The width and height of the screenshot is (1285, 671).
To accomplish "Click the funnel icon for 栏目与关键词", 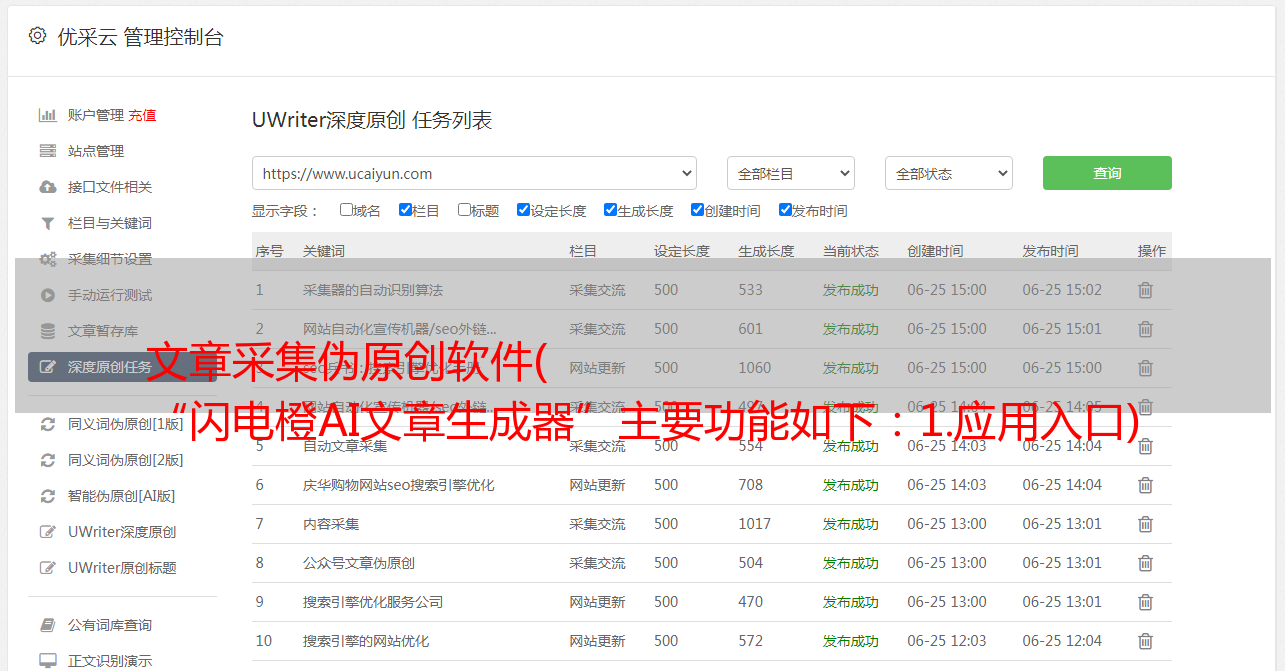I will tap(47, 223).
